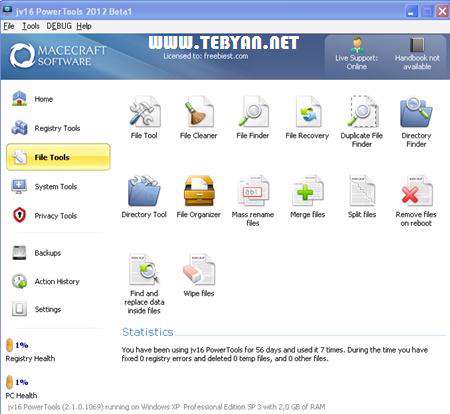Open the File menu
Screen dimensions: 450x414
9,26
